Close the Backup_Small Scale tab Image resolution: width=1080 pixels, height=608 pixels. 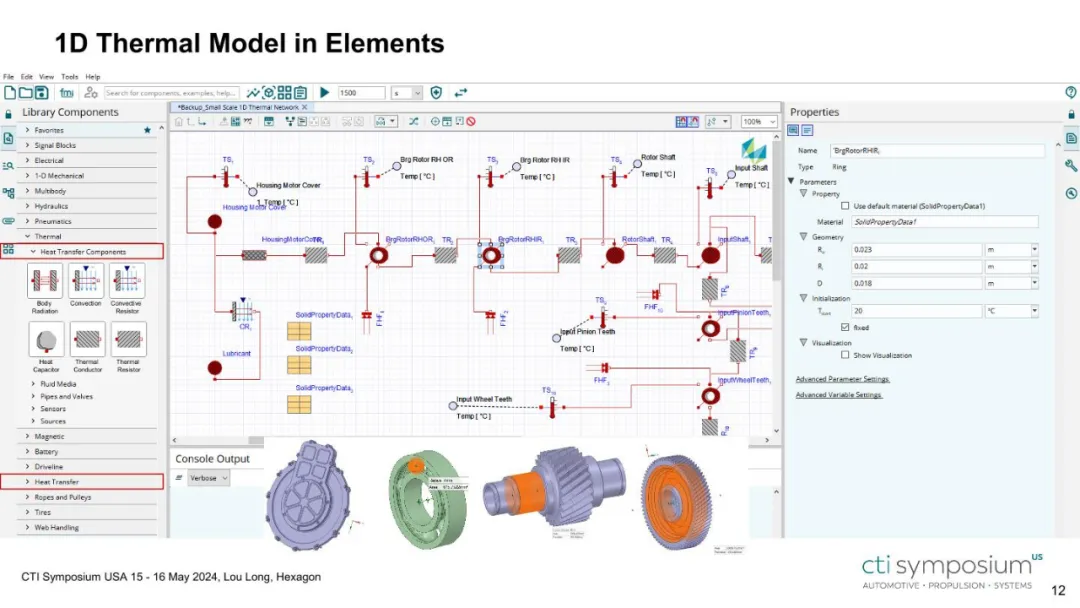pyautogui.click(x=304, y=107)
